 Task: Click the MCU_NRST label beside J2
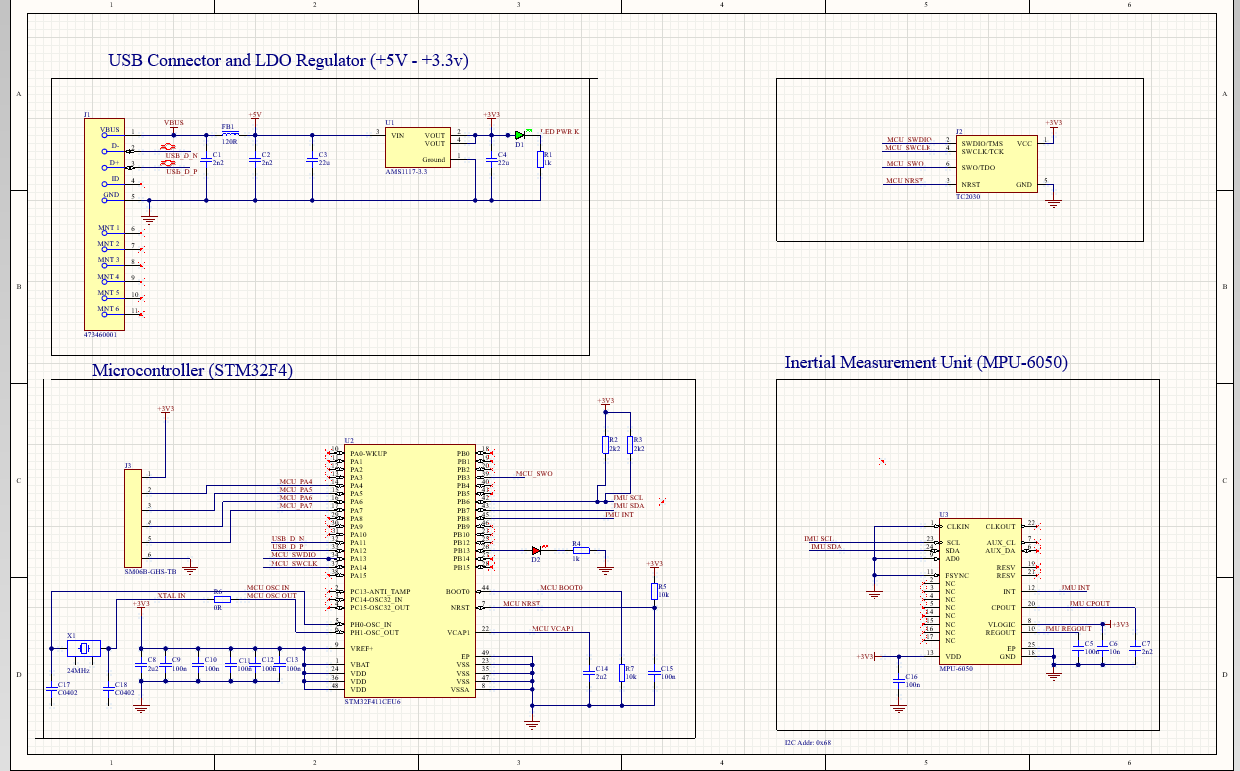(x=904, y=181)
